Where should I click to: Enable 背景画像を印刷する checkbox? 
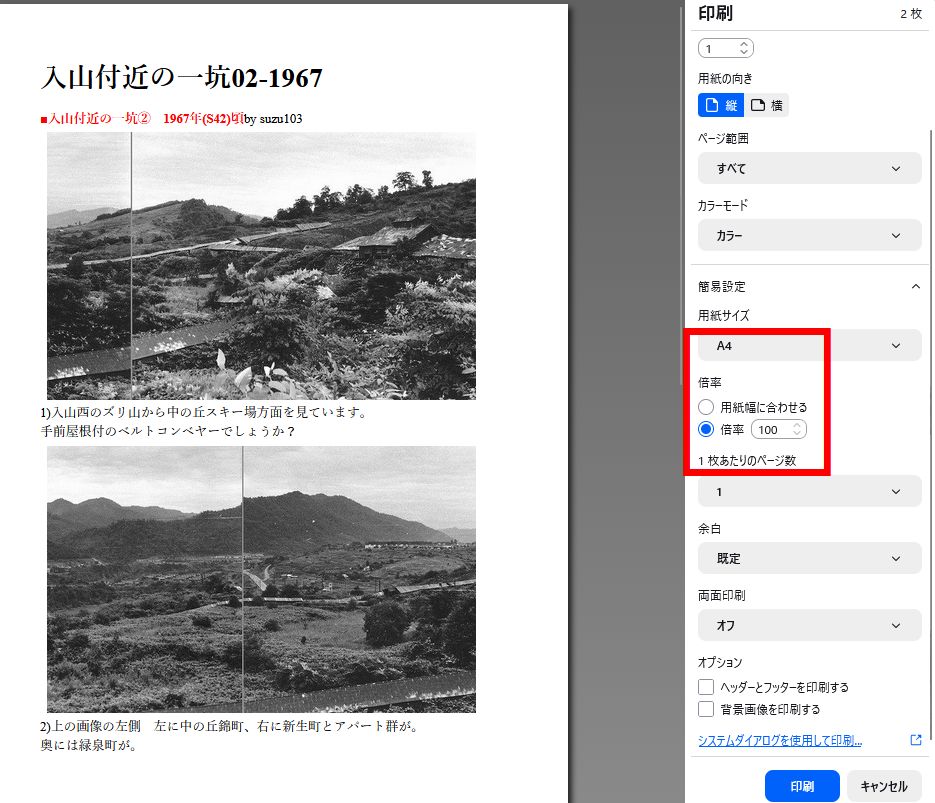pyautogui.click(x=706, y=709)
